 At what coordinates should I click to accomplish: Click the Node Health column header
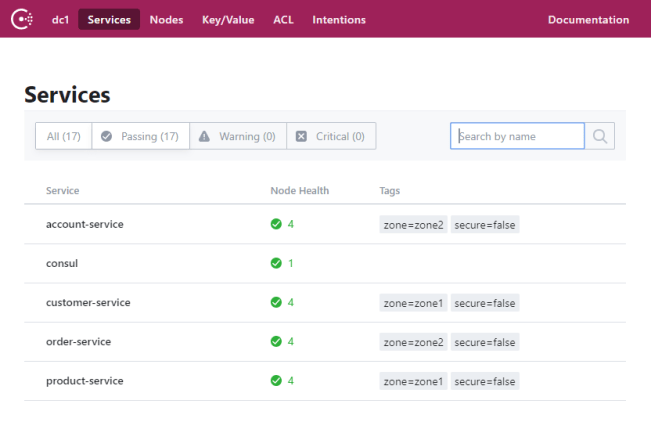299,191
